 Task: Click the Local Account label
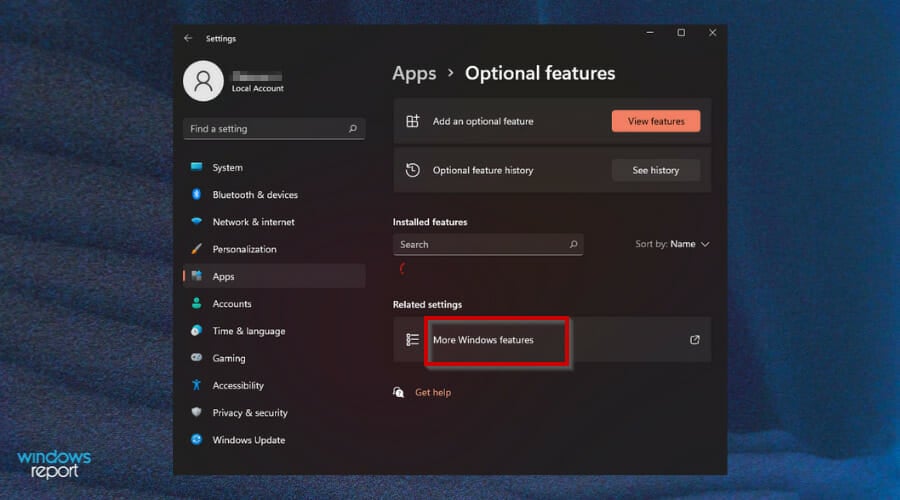point(258,88)
